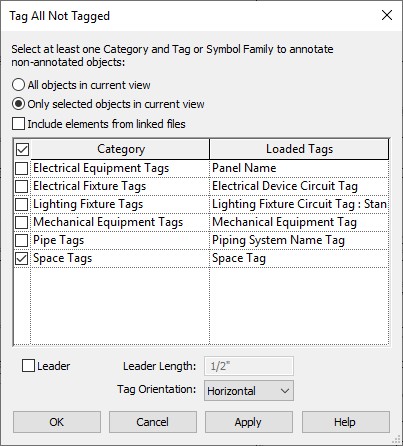Uncheck the Space Tags checkbox

tap(22, 259)
